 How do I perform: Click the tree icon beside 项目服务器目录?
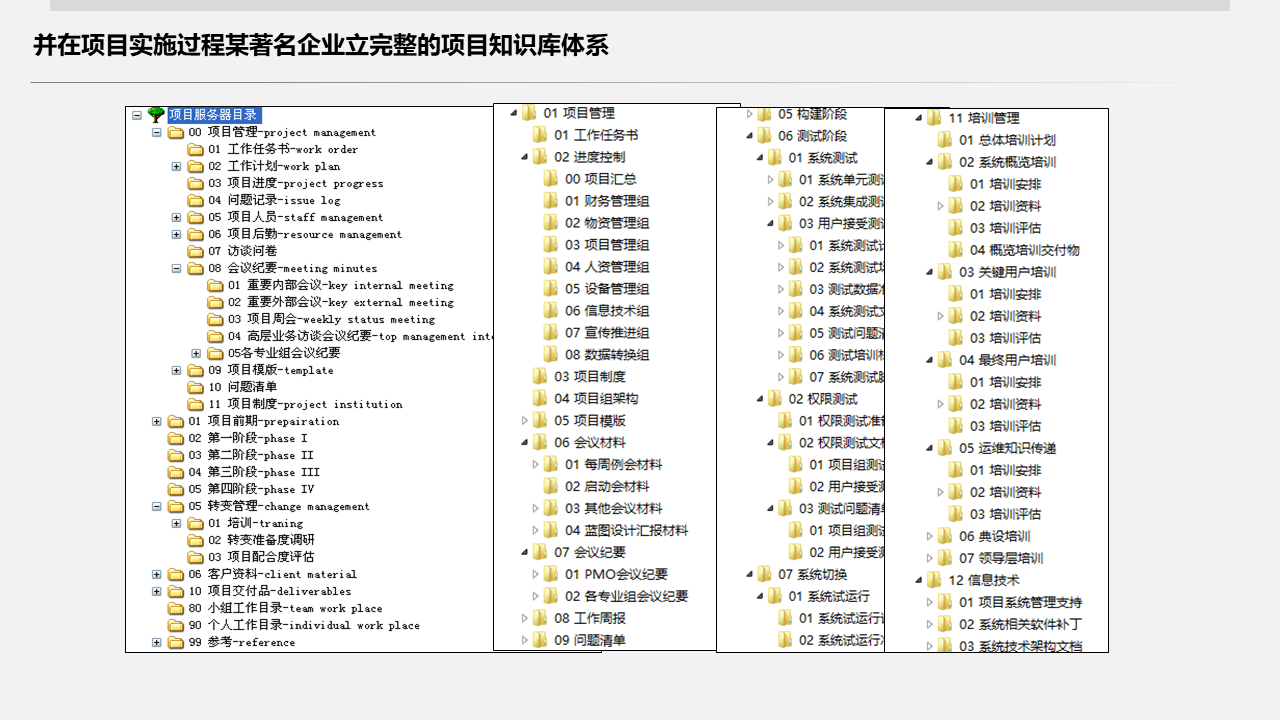pos(156,115)
